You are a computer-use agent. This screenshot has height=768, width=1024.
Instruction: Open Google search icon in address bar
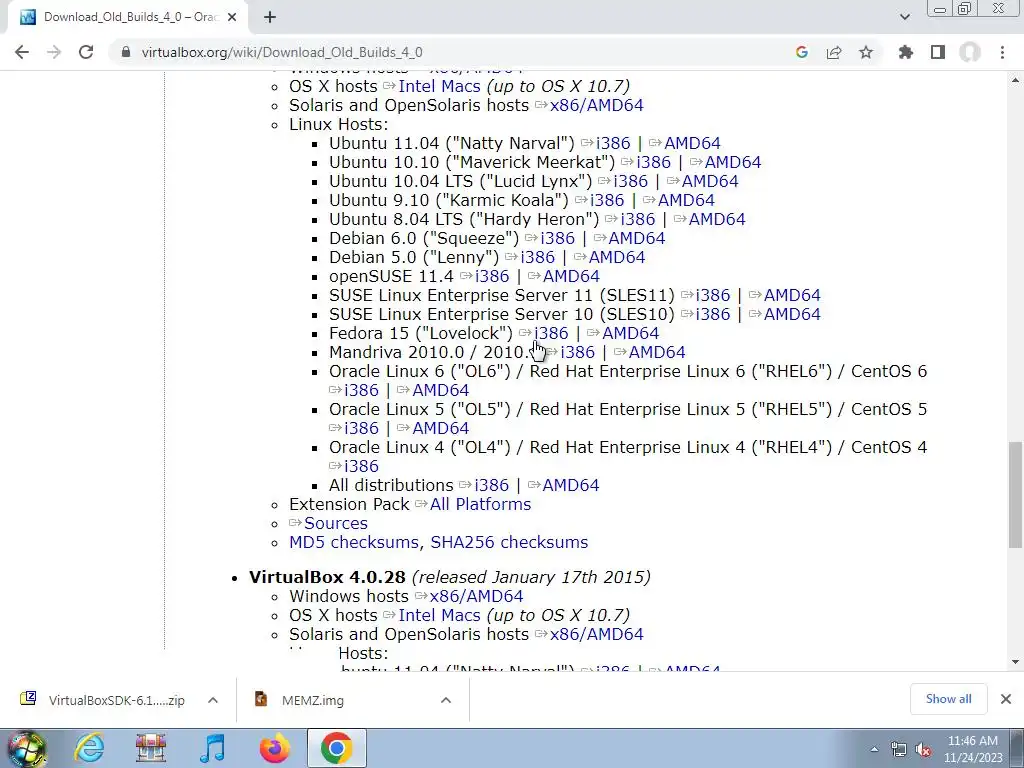(802, 52)
